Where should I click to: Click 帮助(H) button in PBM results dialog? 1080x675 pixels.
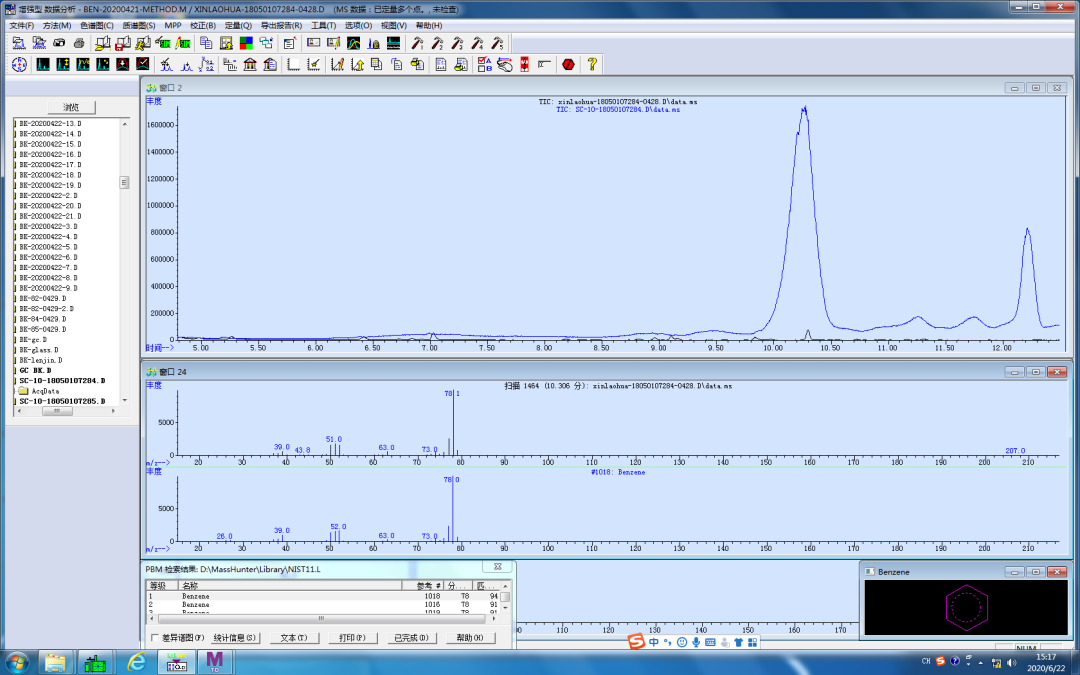[470, 638]
